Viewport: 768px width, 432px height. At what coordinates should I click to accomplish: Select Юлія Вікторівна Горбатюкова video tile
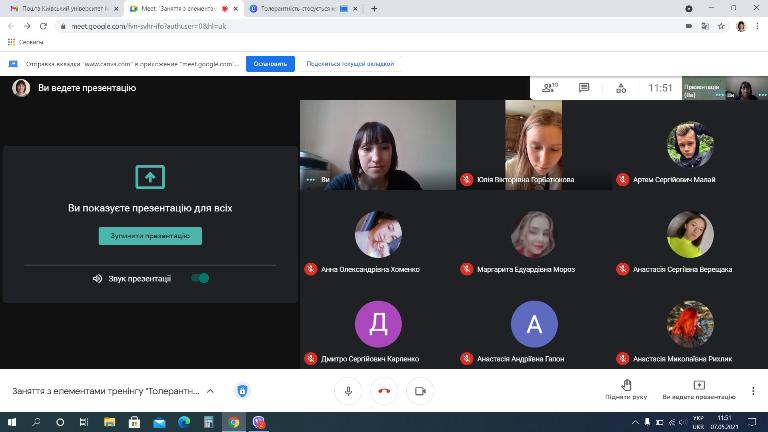[x=534, y=145]
